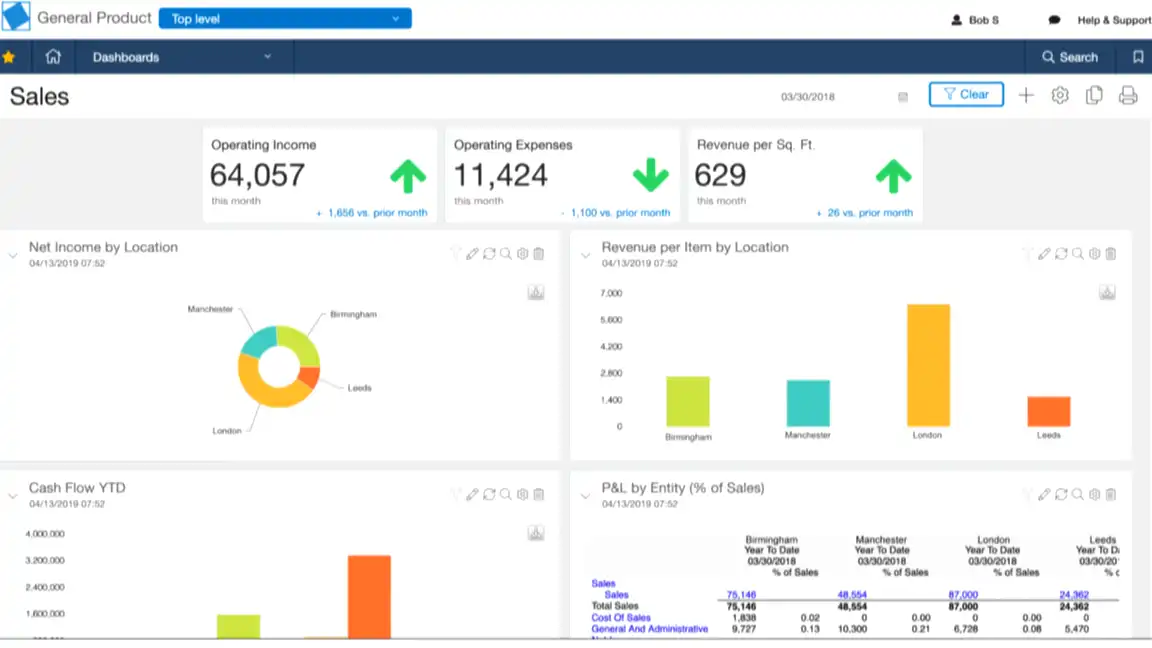Expand the Dashboards menu chevron
Screen dimensions: 1152x648
point(267,57)
